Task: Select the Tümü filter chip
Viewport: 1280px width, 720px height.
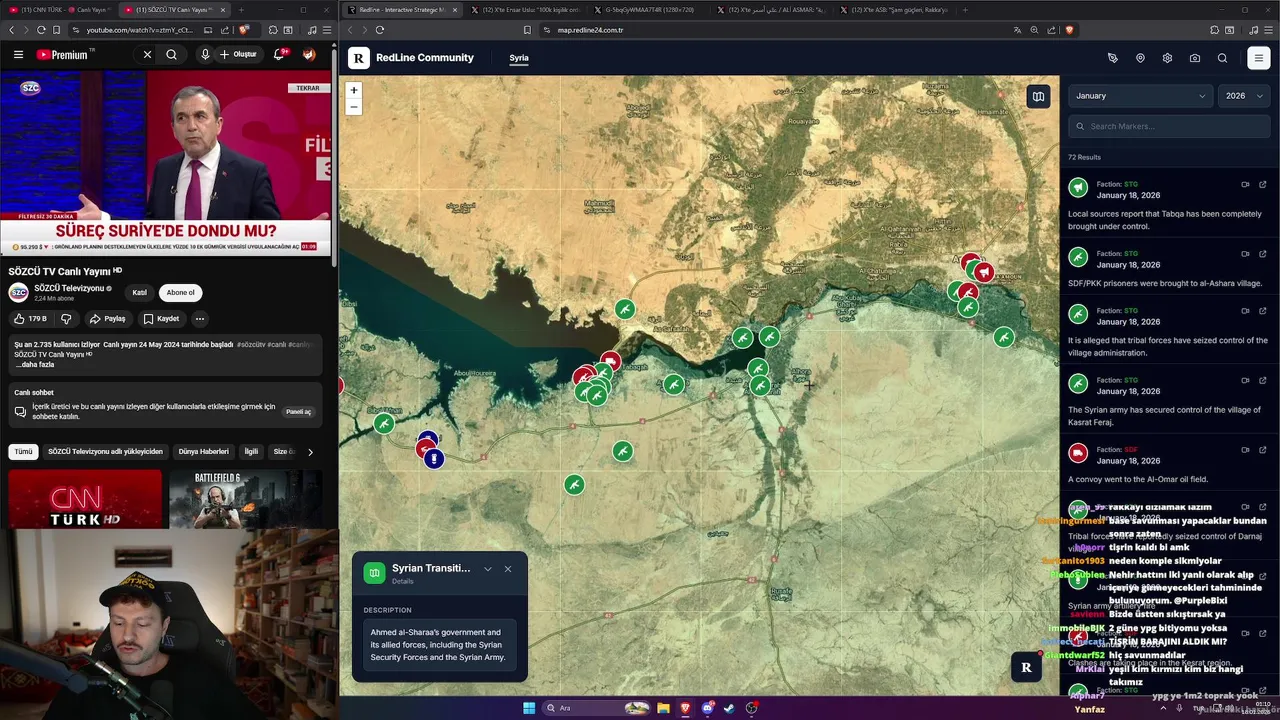Action: point(23,451)
